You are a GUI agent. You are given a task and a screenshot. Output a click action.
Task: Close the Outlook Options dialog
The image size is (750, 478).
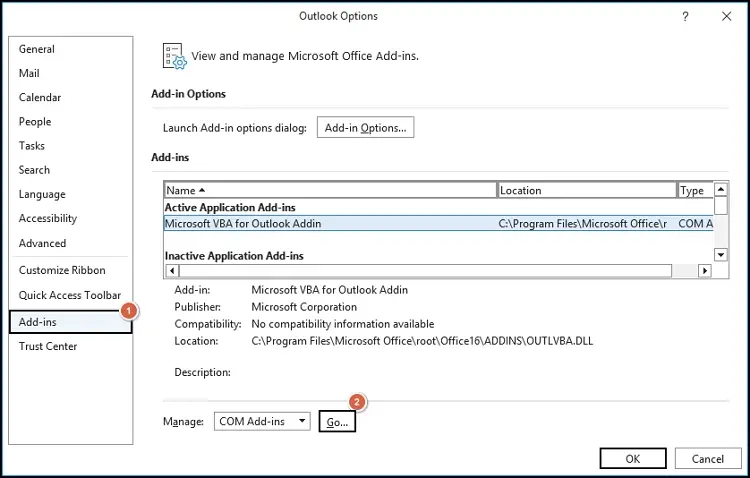click(727, 17)
